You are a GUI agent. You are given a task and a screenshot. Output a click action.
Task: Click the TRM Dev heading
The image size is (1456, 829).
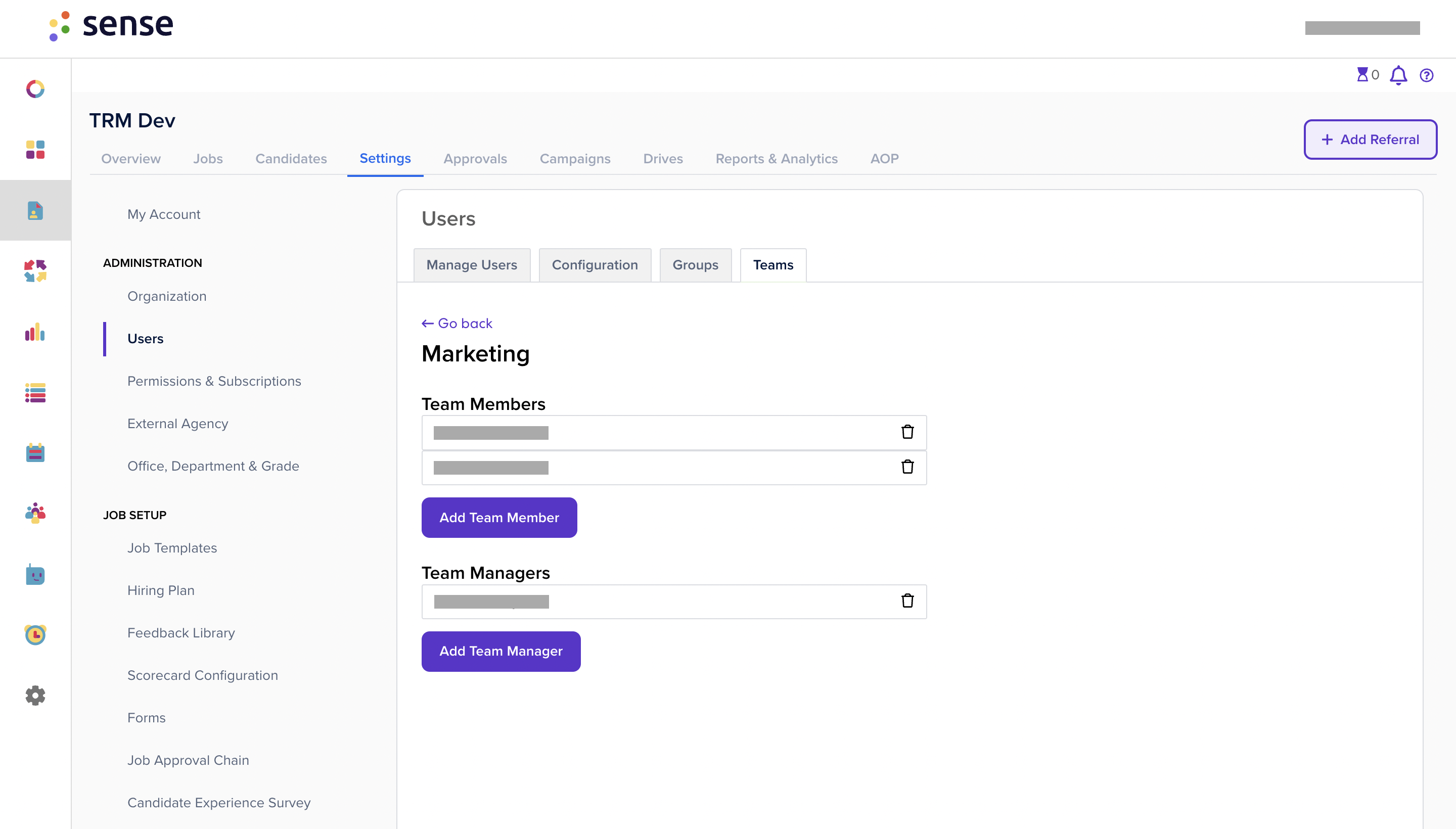pos(132,121)
